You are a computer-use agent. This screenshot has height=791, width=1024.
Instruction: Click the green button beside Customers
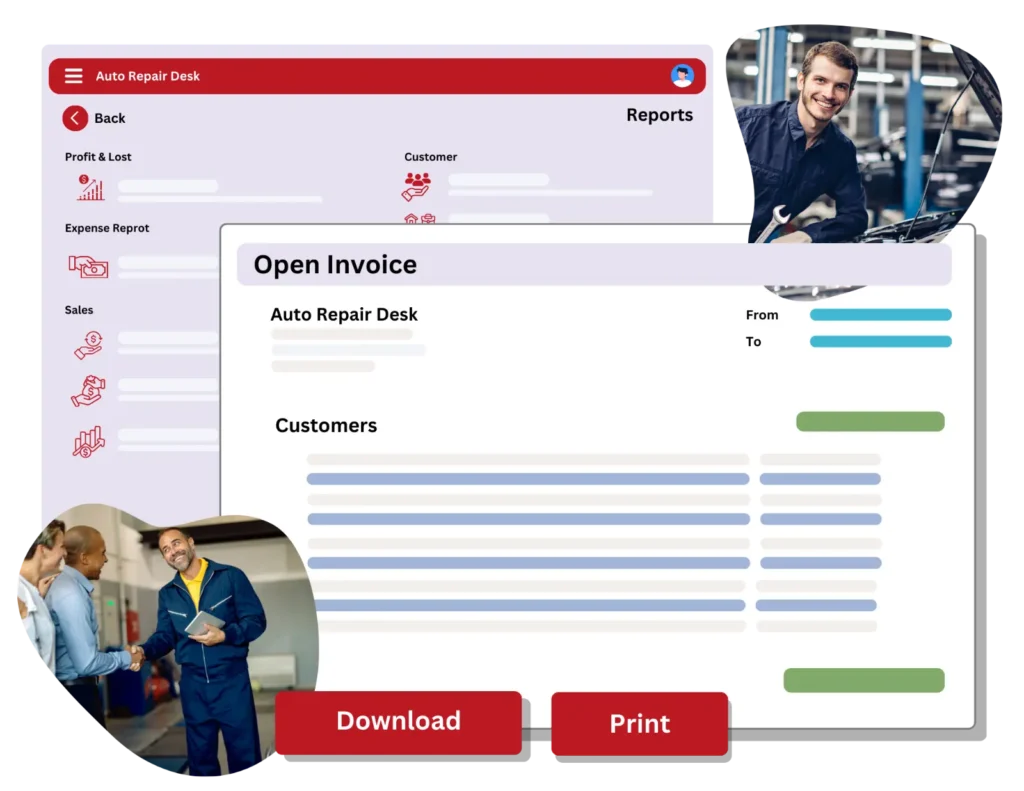coord(870,422)
